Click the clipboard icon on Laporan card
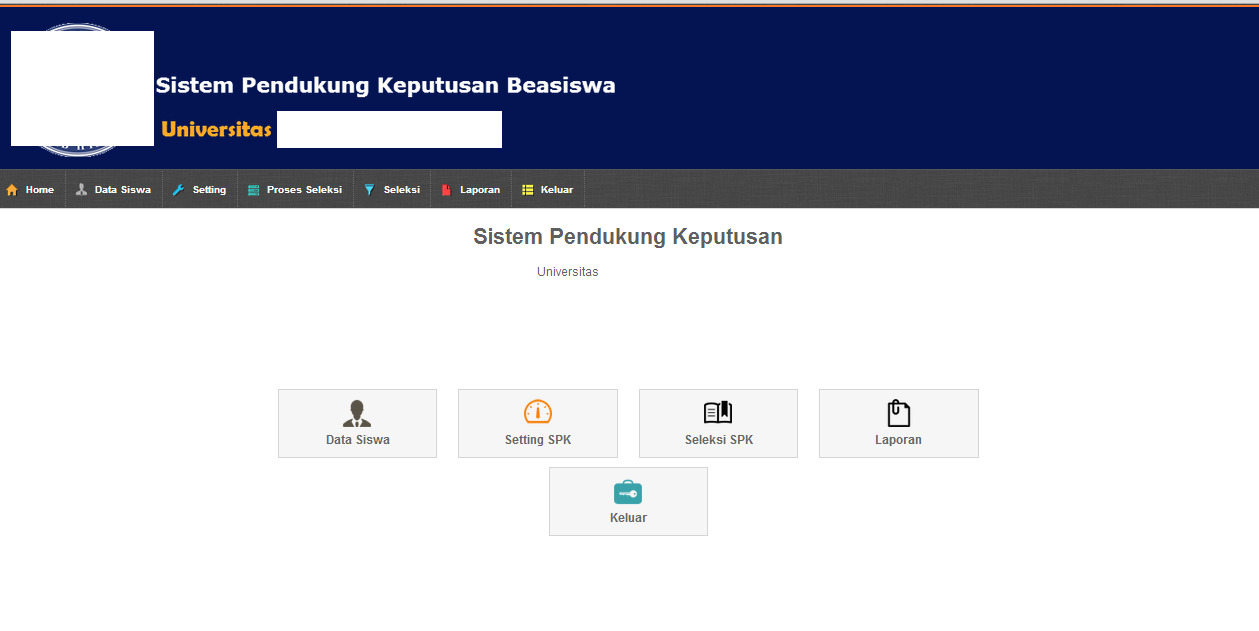 point(899,413)
